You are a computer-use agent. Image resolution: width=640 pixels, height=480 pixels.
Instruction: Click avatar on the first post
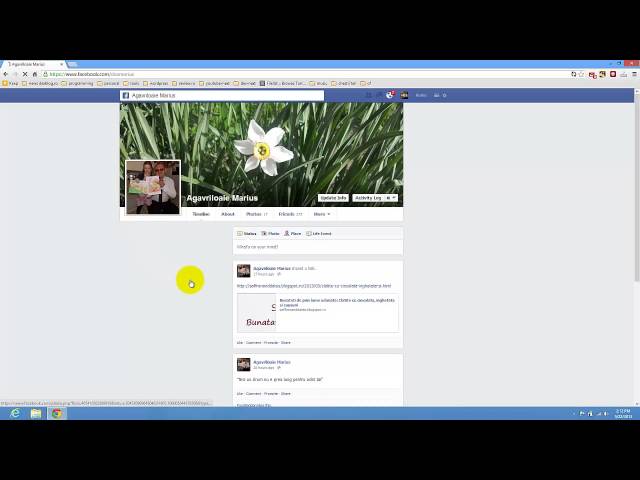pos(244,271)
